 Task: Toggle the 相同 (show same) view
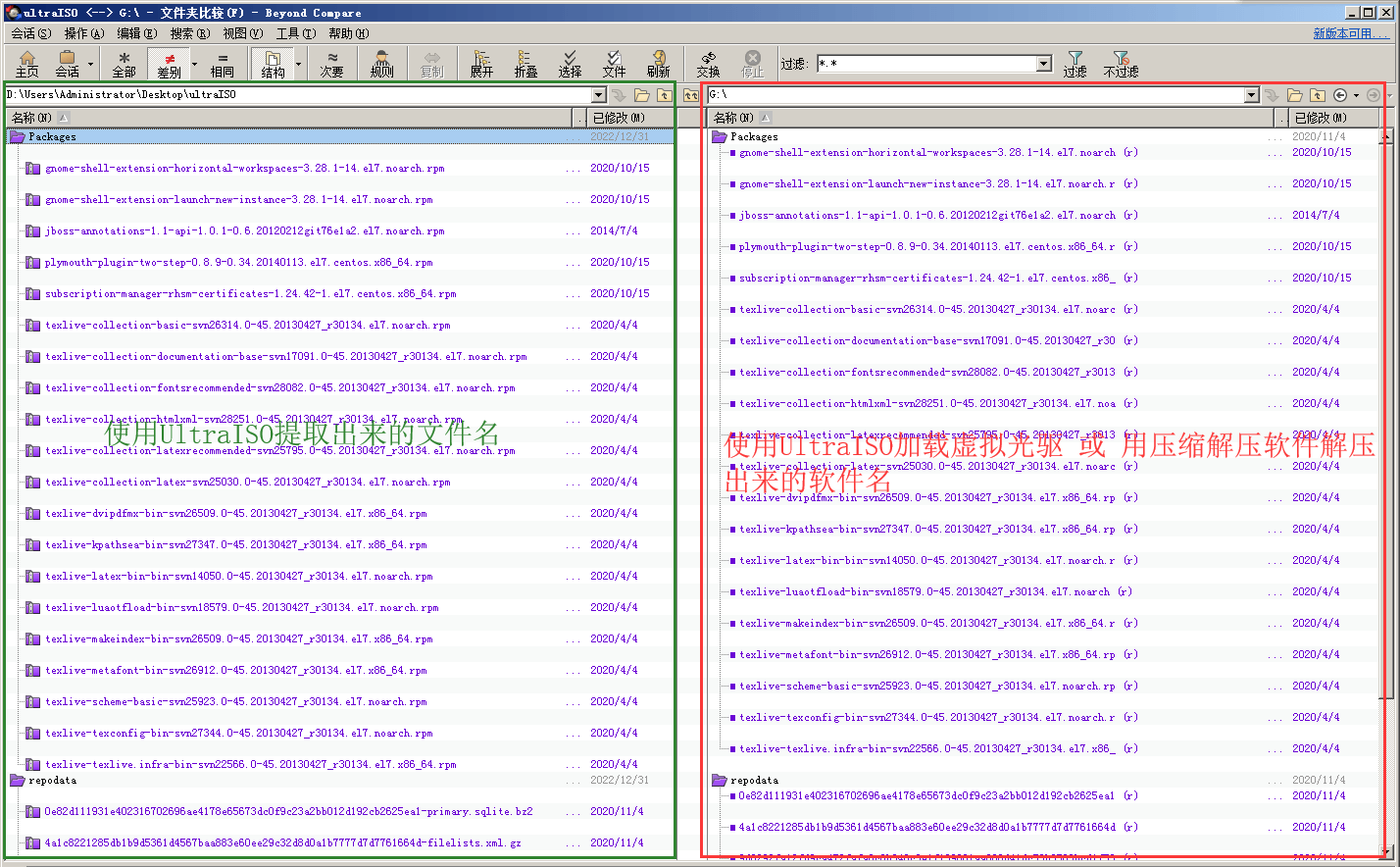click(x=223, y=64)
